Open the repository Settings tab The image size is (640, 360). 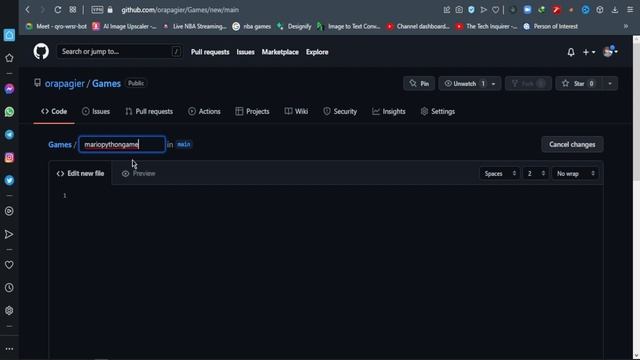click(x=438, y=111)
